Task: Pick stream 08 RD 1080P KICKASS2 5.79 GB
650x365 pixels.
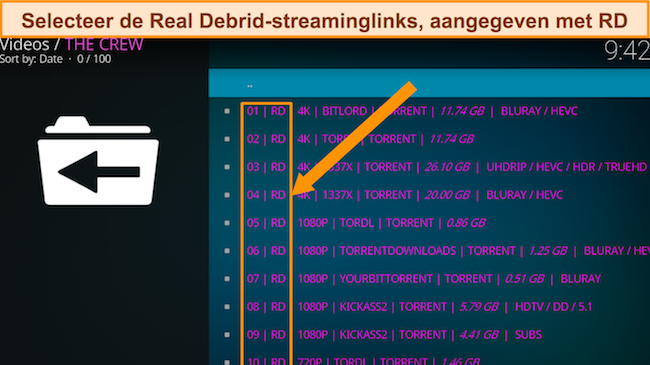Action: [x=429, y=307]
